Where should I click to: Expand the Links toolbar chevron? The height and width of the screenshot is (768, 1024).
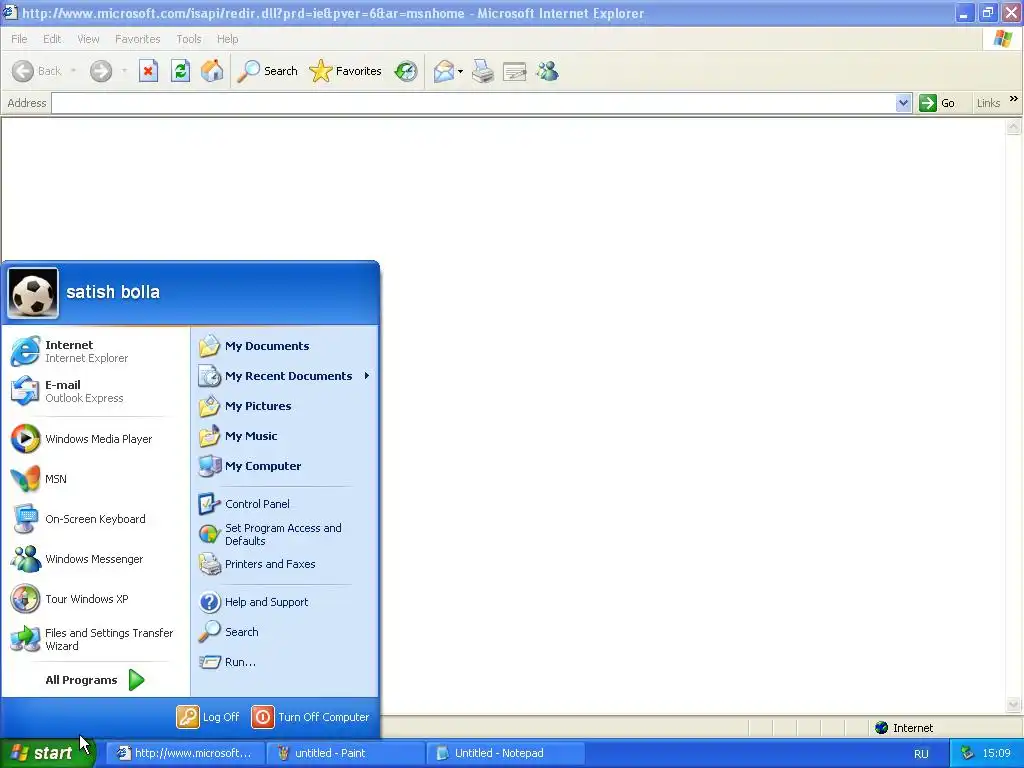point(1014,99)
